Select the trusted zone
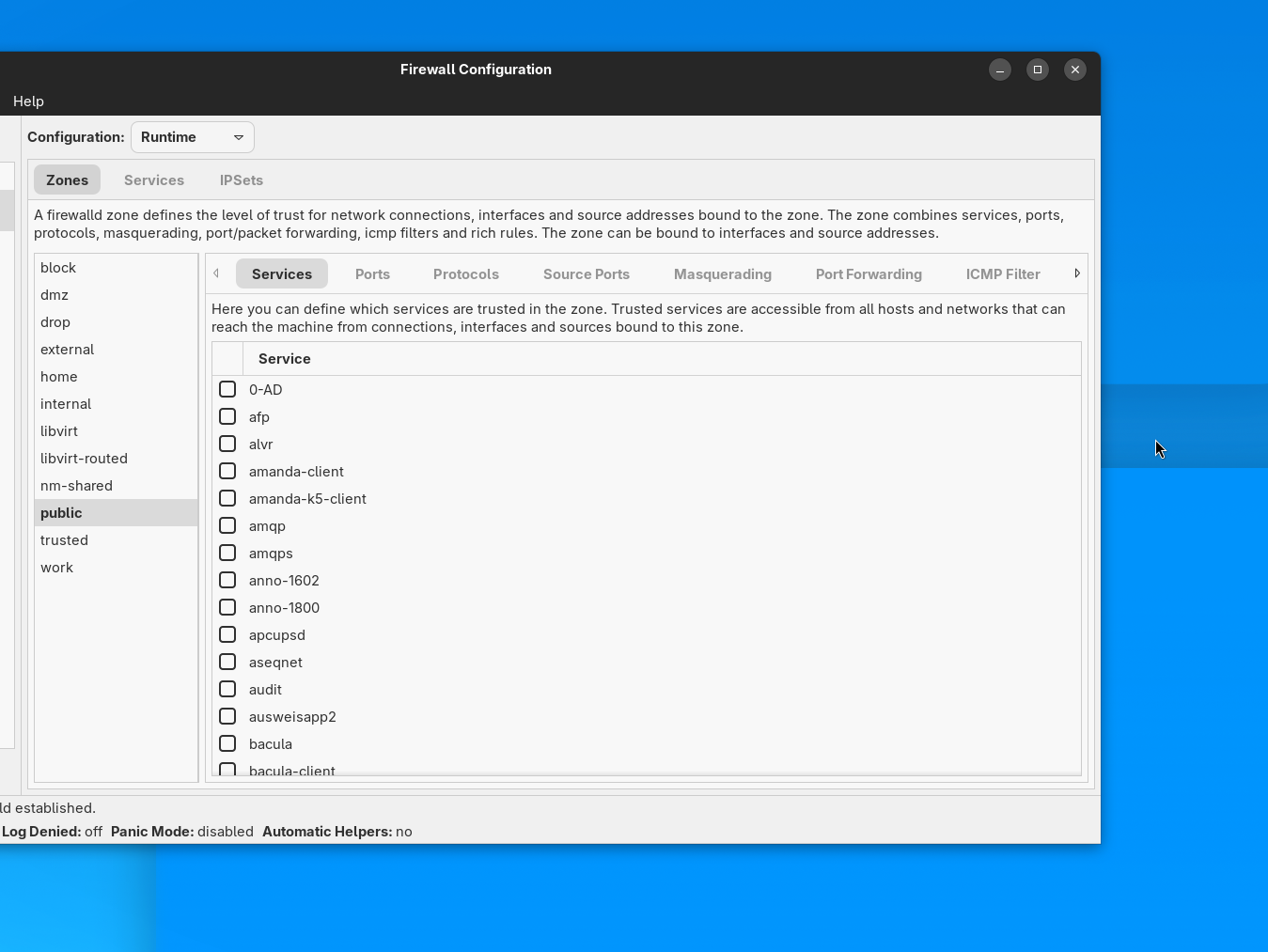Image resolution: width=1268 pixels, height=952 pixels. point(117,540)
